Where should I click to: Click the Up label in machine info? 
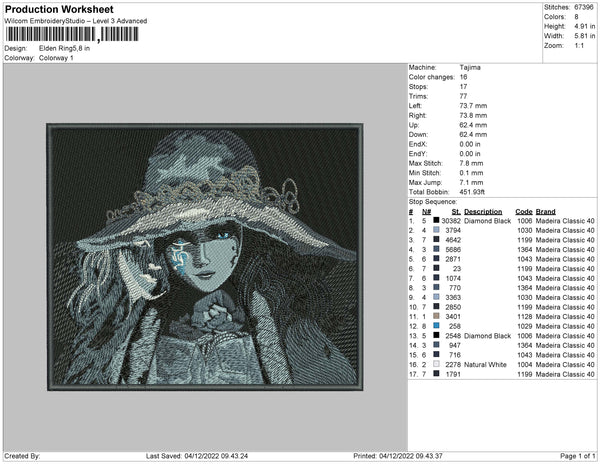[414, 125]
